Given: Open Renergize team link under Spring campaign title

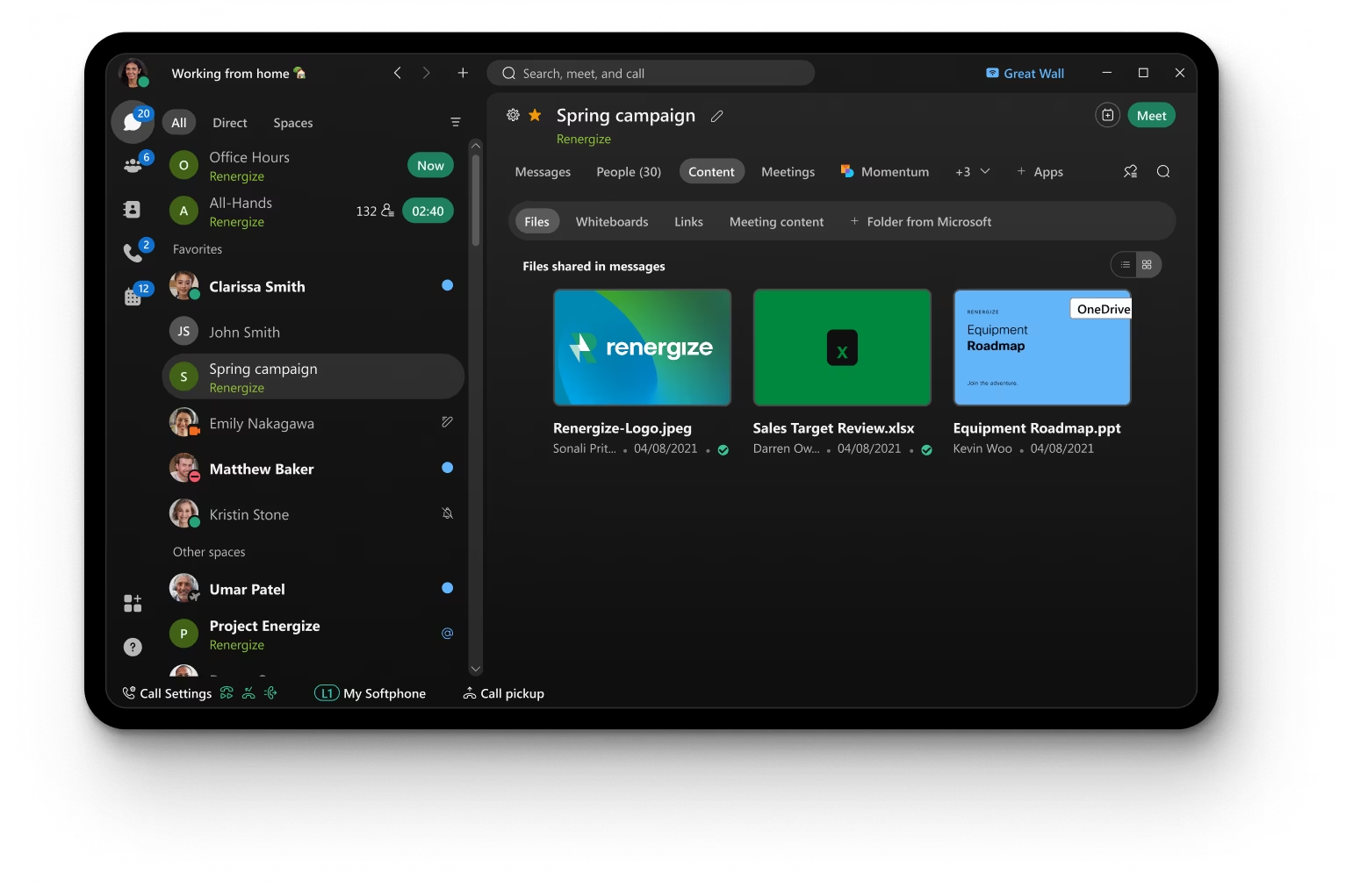Looking at the screenshot, I should coord(584,139).
